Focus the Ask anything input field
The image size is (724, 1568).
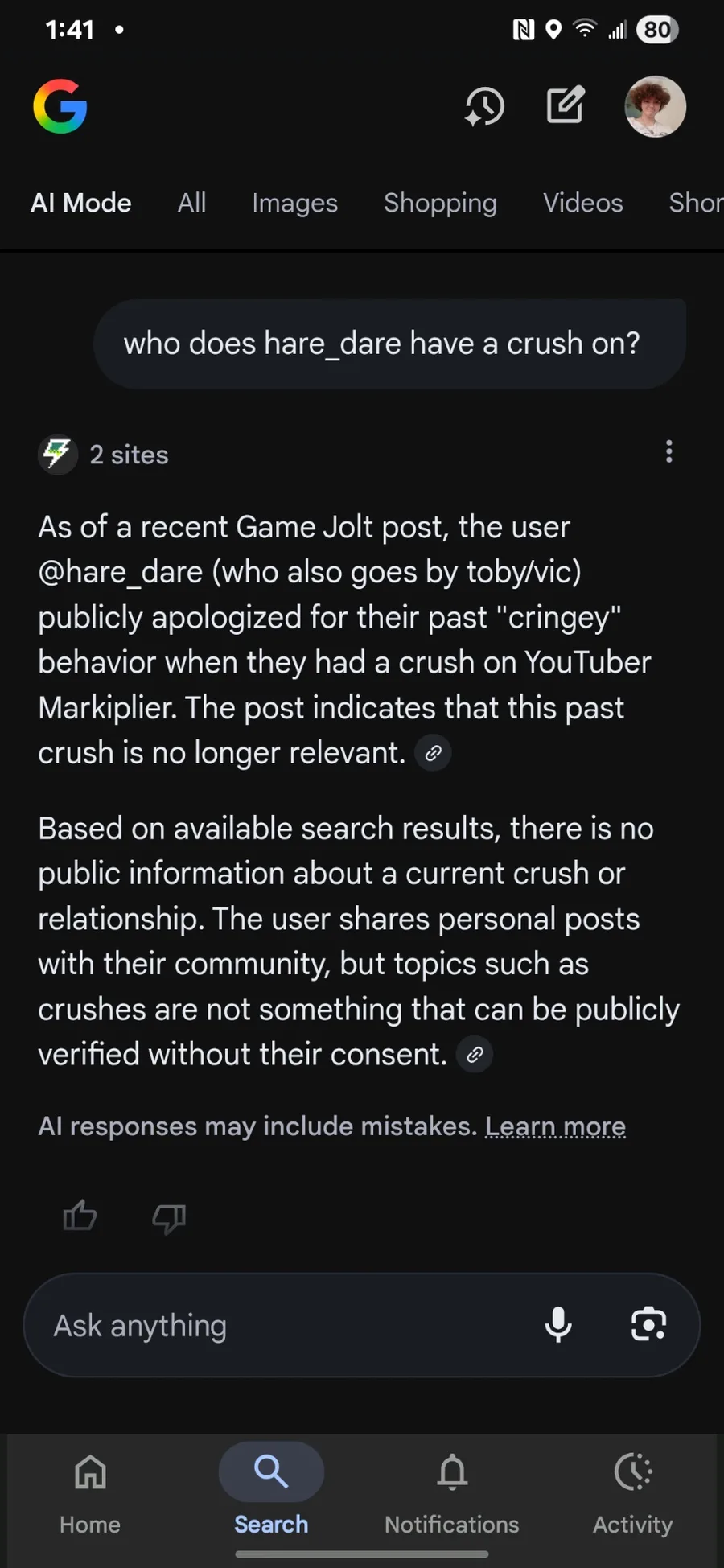(x=282, y=1325)
